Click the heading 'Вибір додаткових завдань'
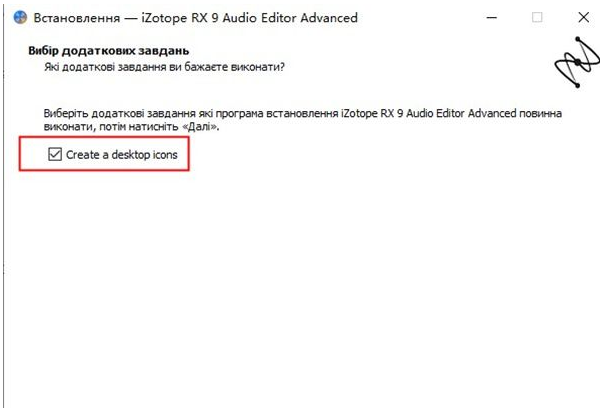The image size is (604, 410). coord(109,51)
